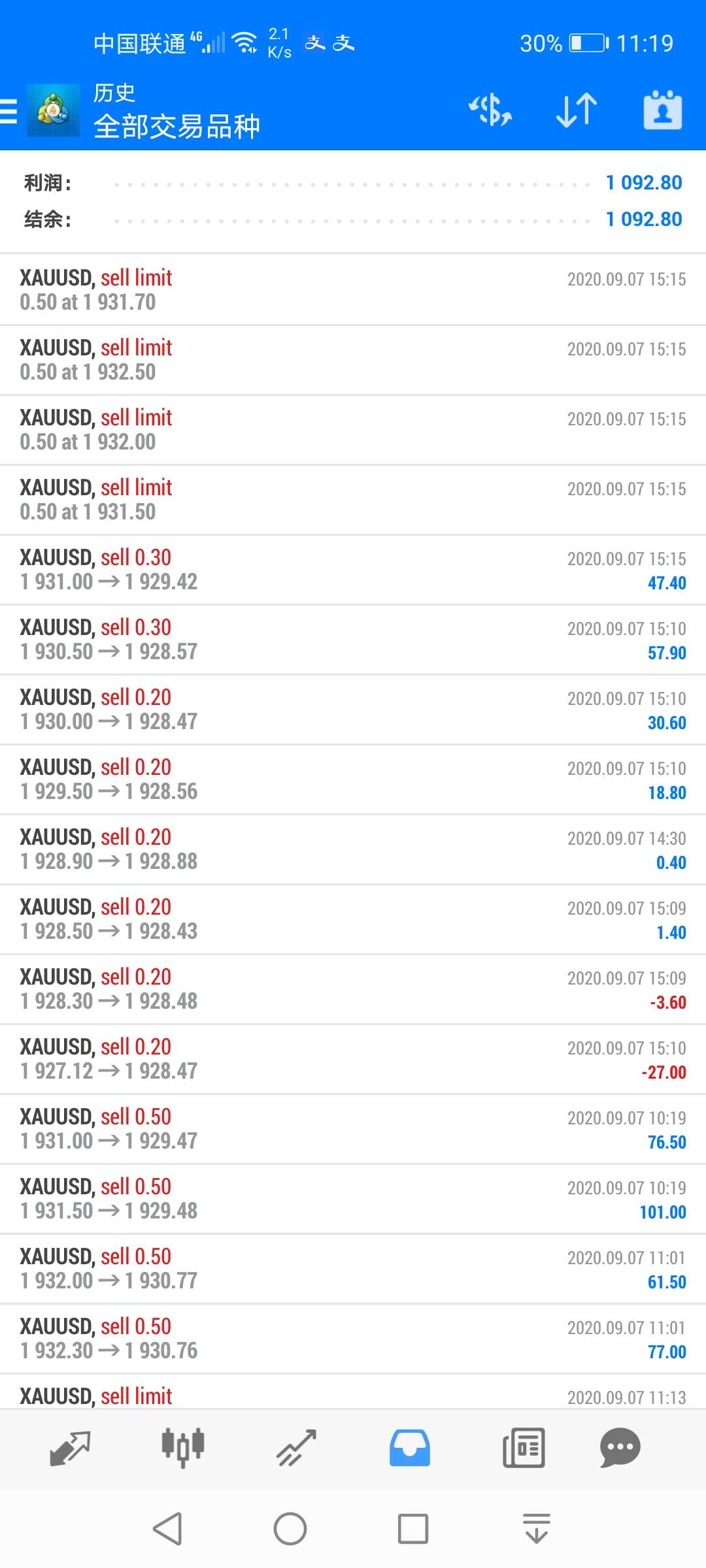Tap the sort arrows icon
Image resolution: width=706 pixels, height=1568 pixels.
tap(576, 110)
